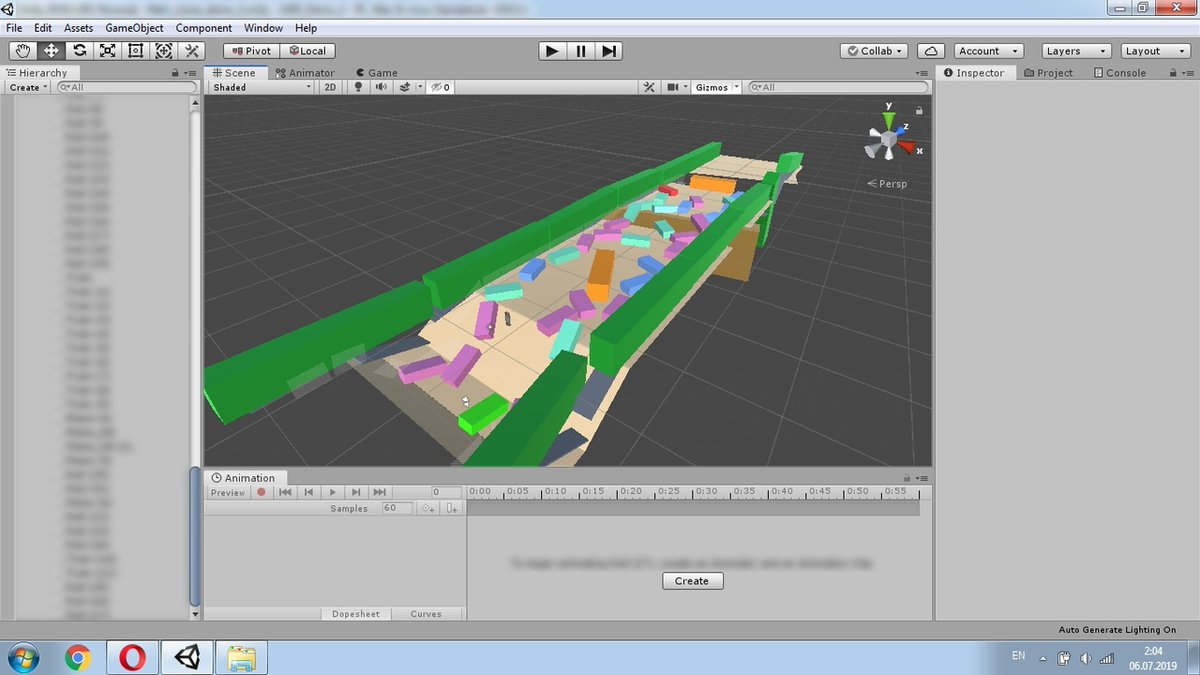
Task: Open the Shaded draw mode dropdown
Action: coord(262,87)
